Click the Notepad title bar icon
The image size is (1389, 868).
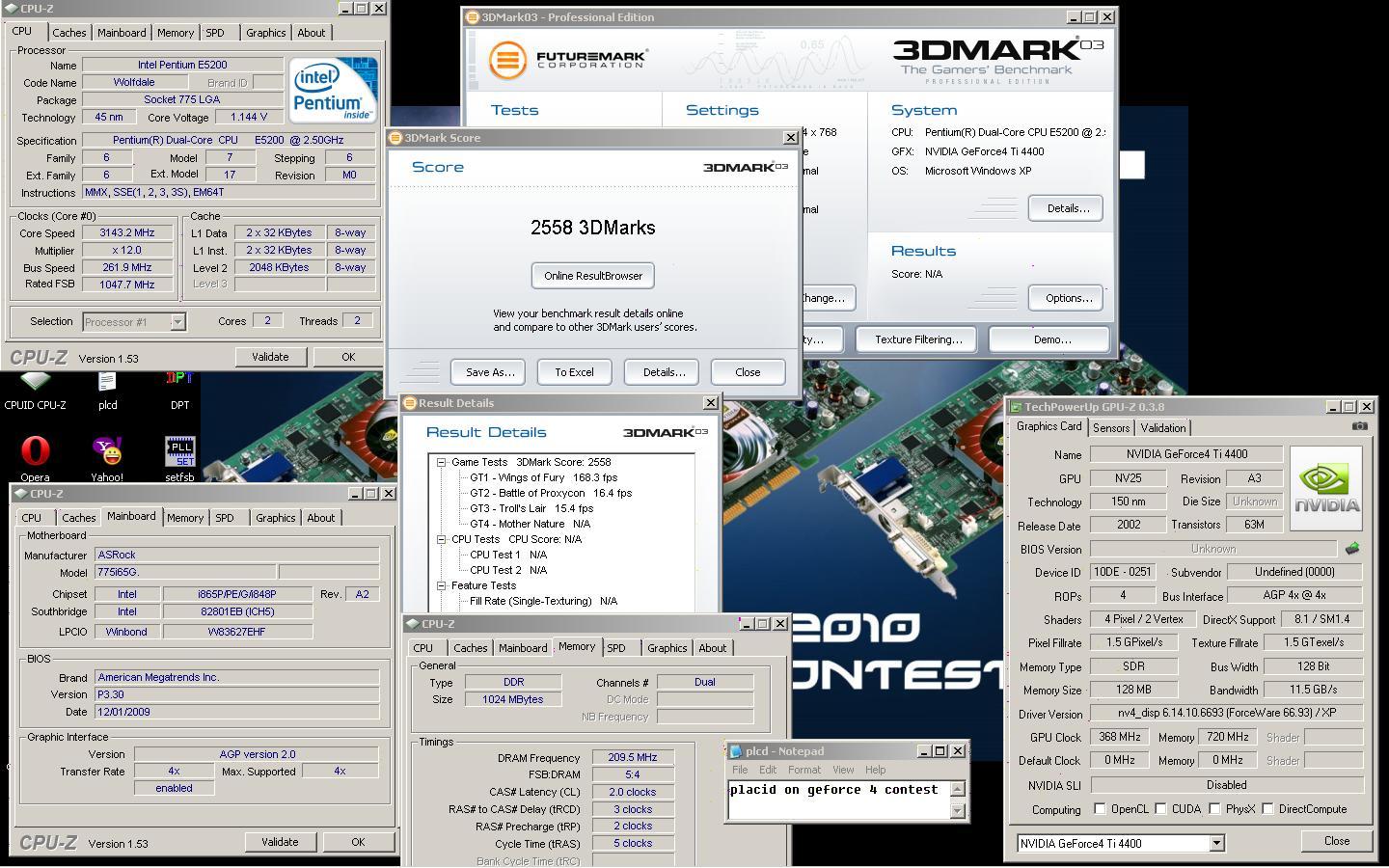click(735, 750)
